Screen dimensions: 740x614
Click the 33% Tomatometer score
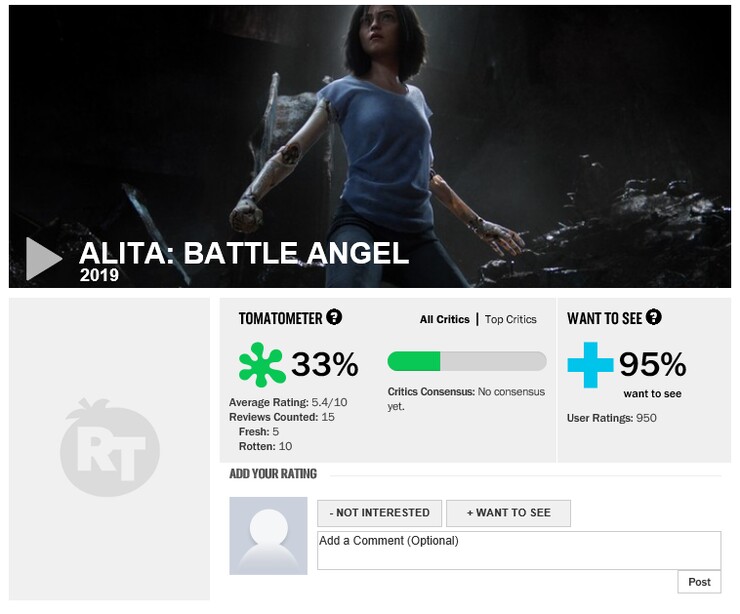coord(324,365)
